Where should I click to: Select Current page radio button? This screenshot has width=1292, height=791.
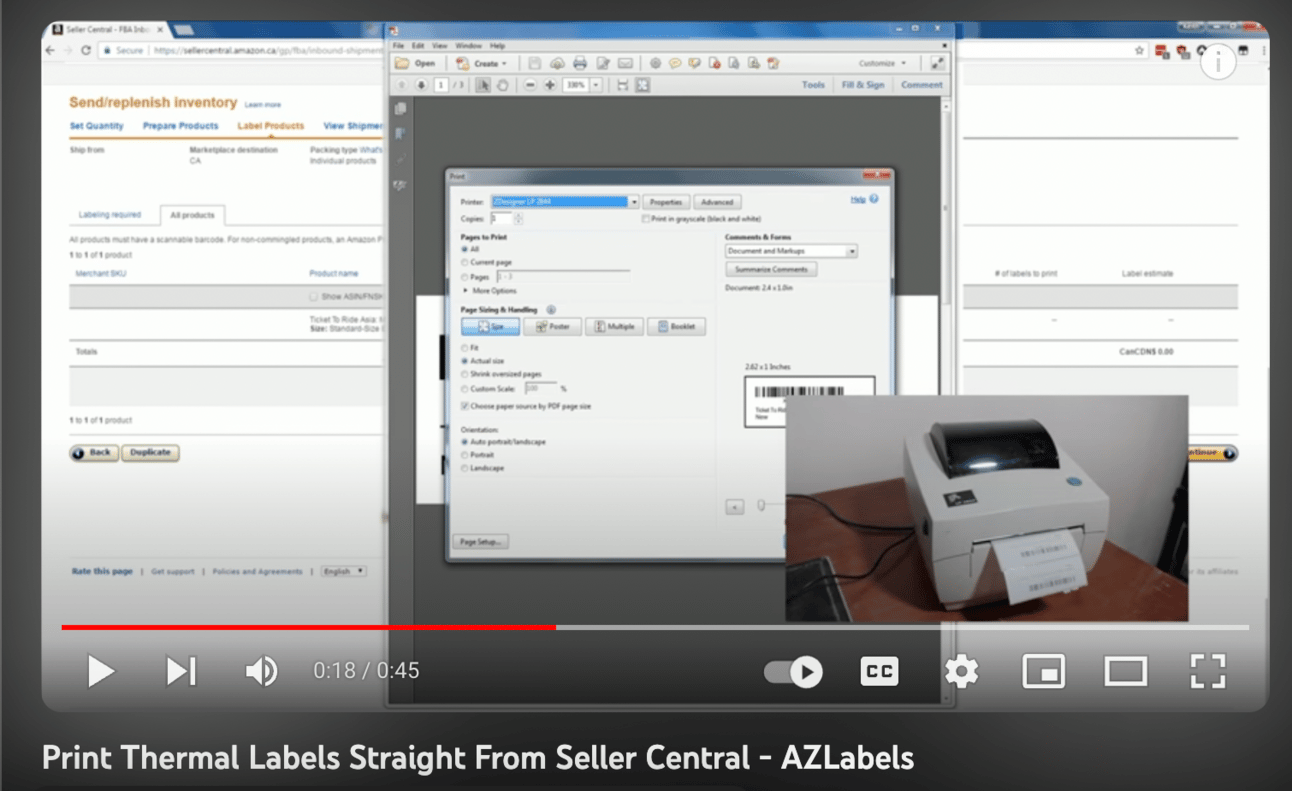464,262
